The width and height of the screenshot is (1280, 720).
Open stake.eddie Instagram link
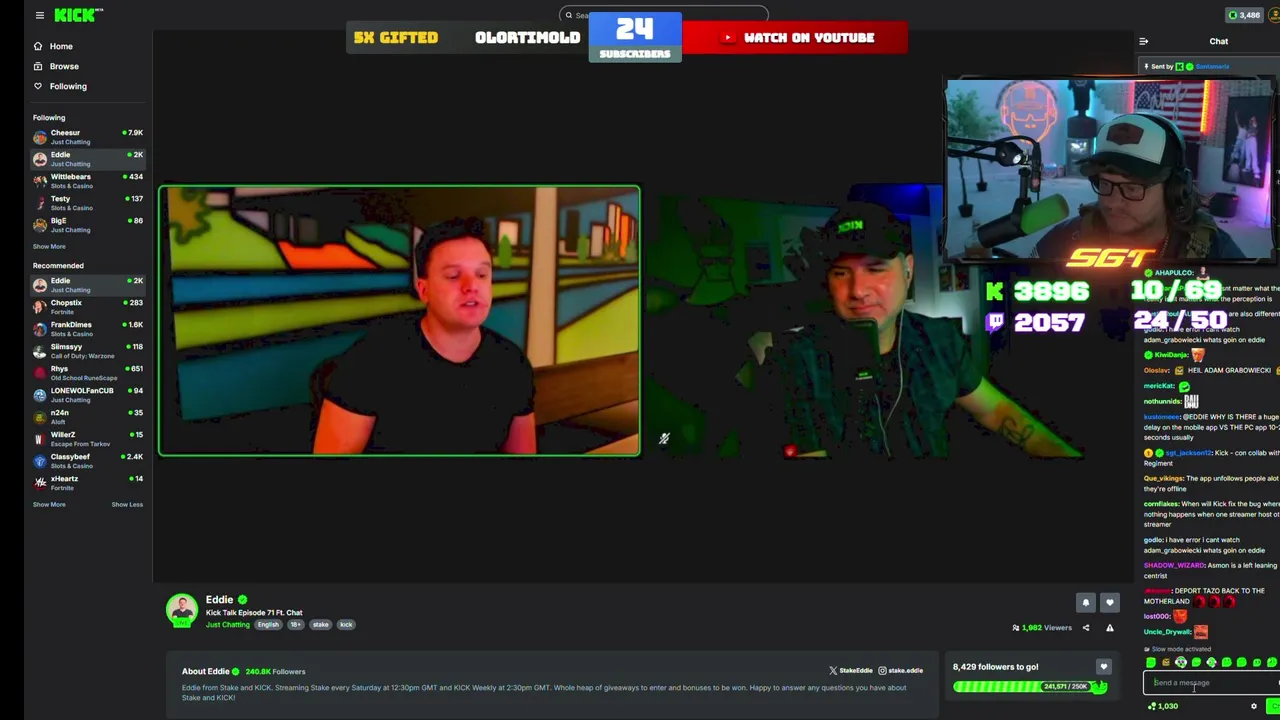point(901,671)
